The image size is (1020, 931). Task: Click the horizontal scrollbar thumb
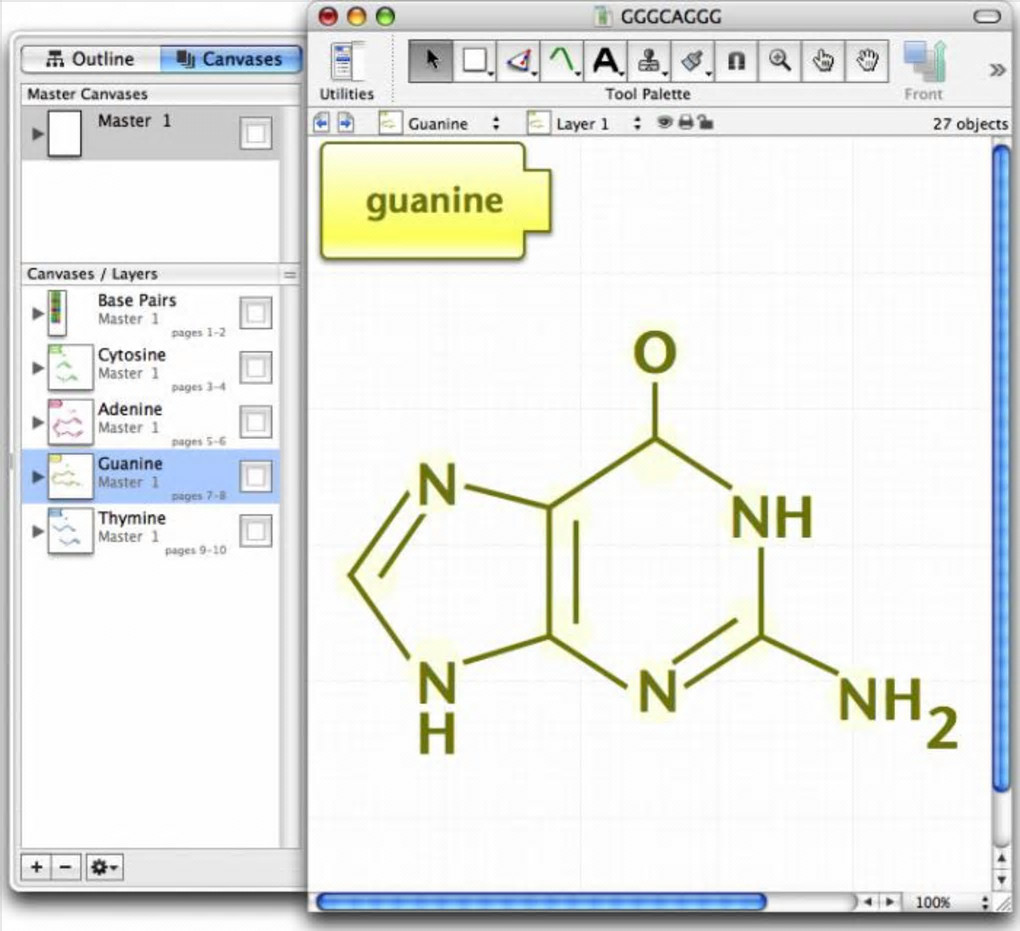[541, 902]
